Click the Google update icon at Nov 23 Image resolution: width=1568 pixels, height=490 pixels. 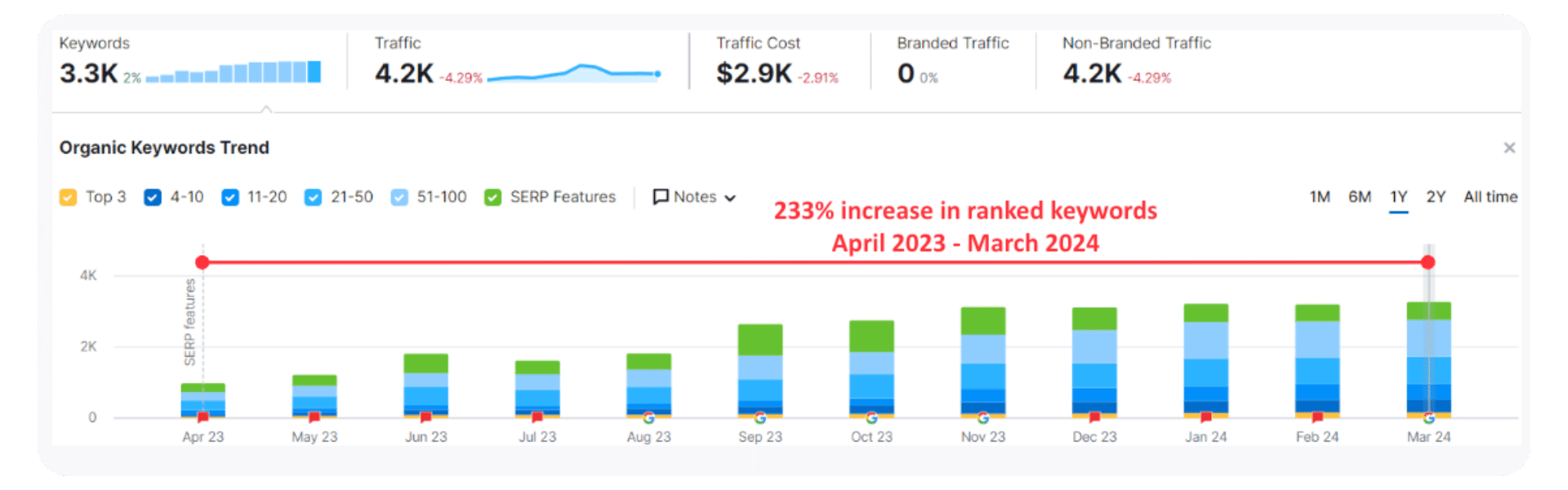click(983, 418)
